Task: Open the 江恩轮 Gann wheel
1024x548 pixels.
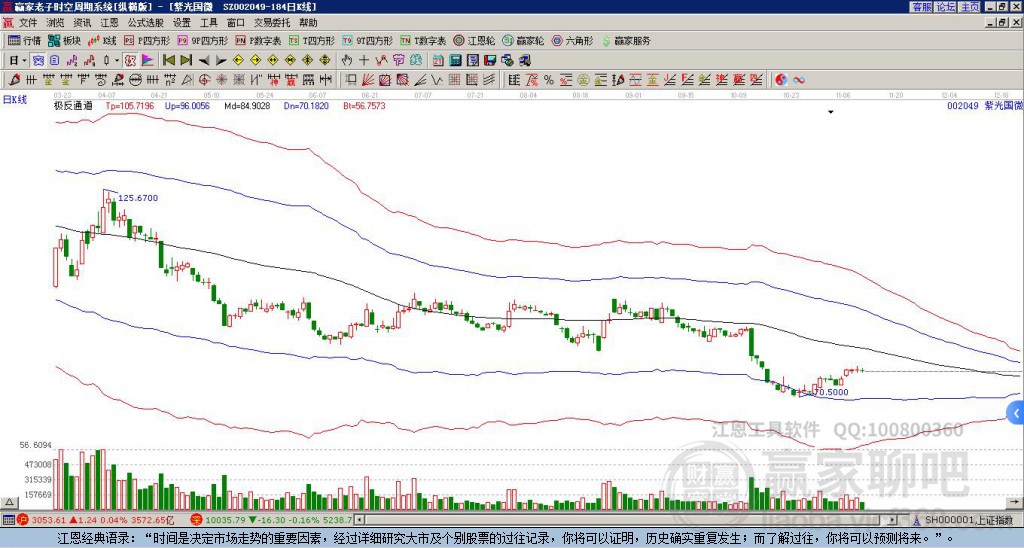Action: coord(474,40)
